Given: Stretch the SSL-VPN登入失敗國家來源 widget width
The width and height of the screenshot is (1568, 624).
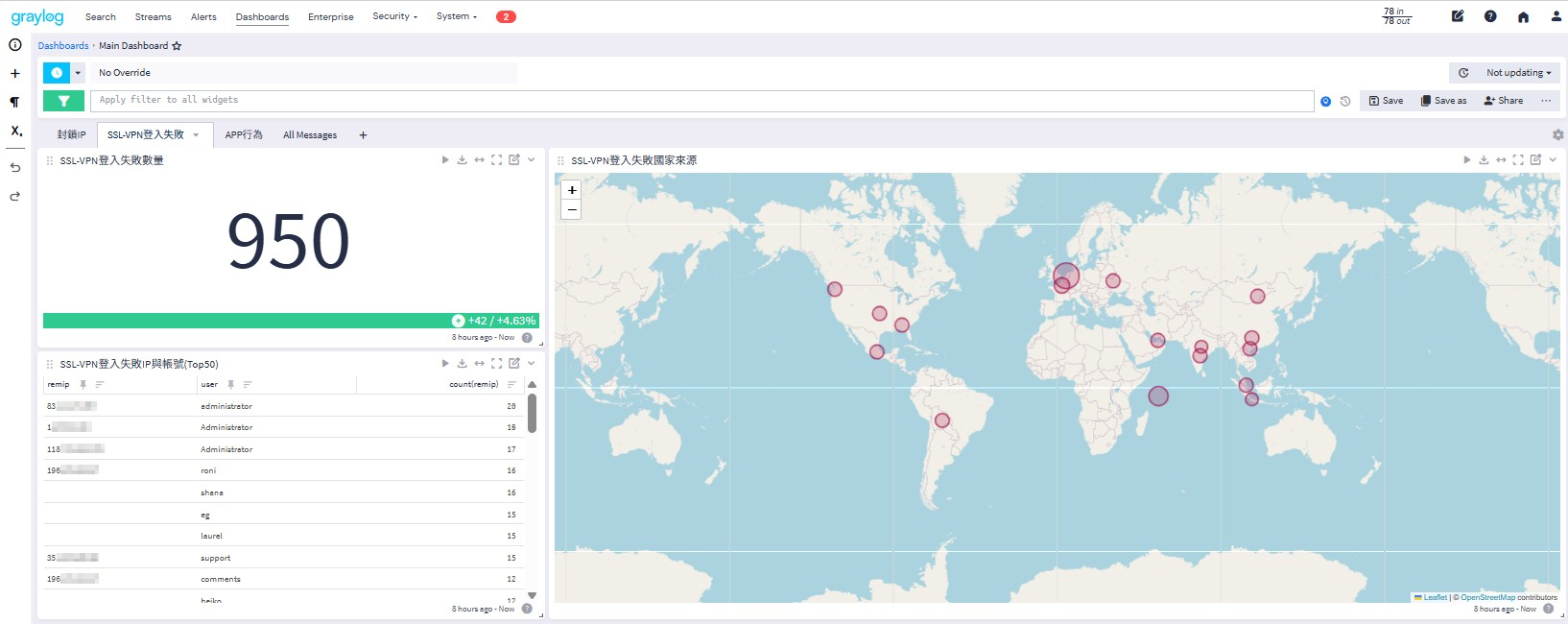Looking at the screenshot, I should point(1501,160).
